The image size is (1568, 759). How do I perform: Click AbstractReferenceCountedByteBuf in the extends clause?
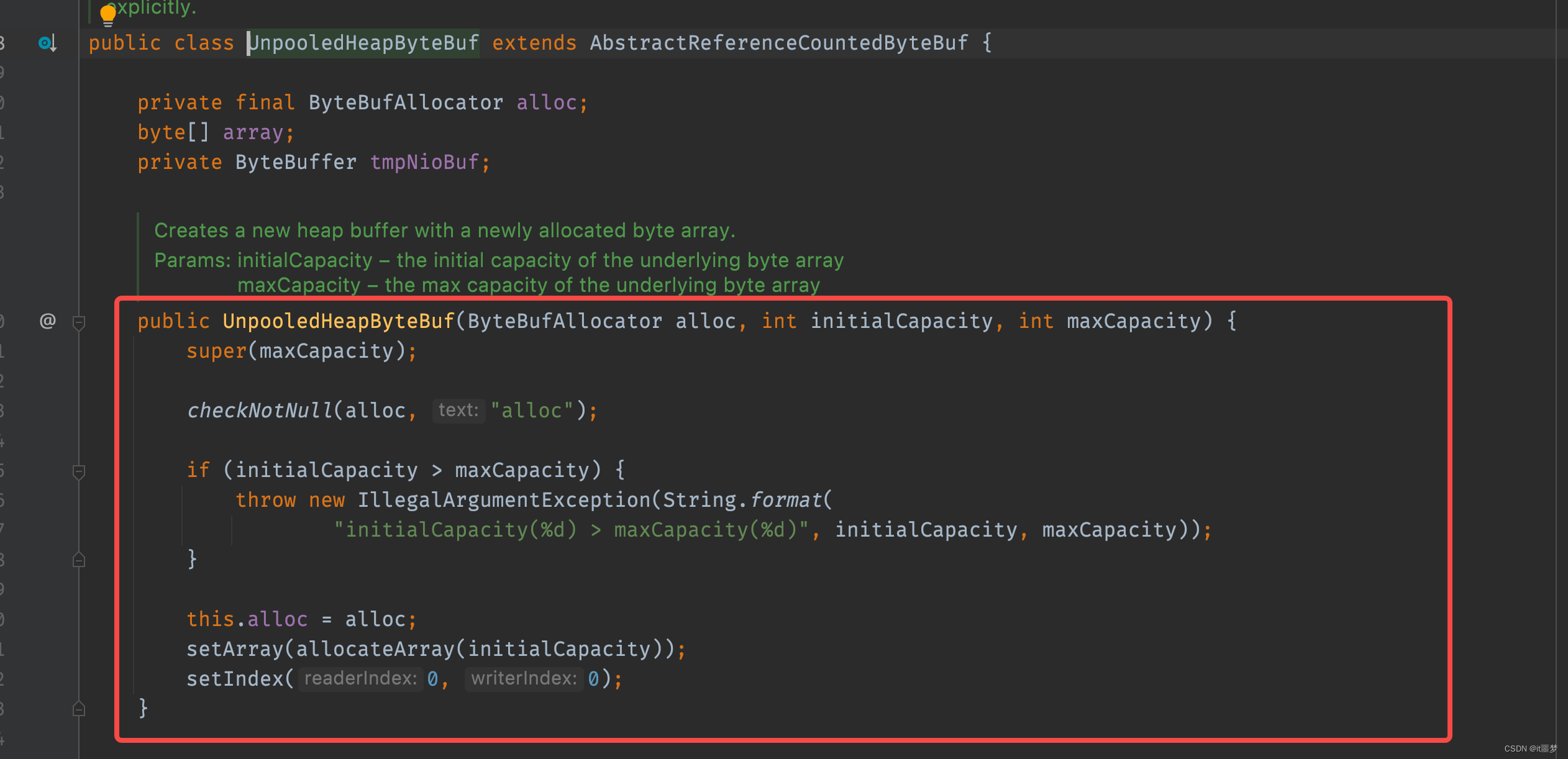pyautogui.click(x=779, y=43)
